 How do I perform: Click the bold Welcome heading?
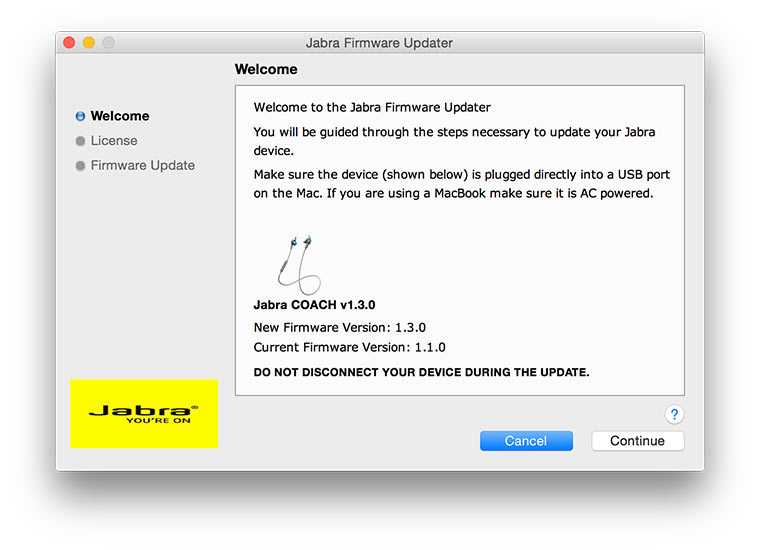pos(266,69)
